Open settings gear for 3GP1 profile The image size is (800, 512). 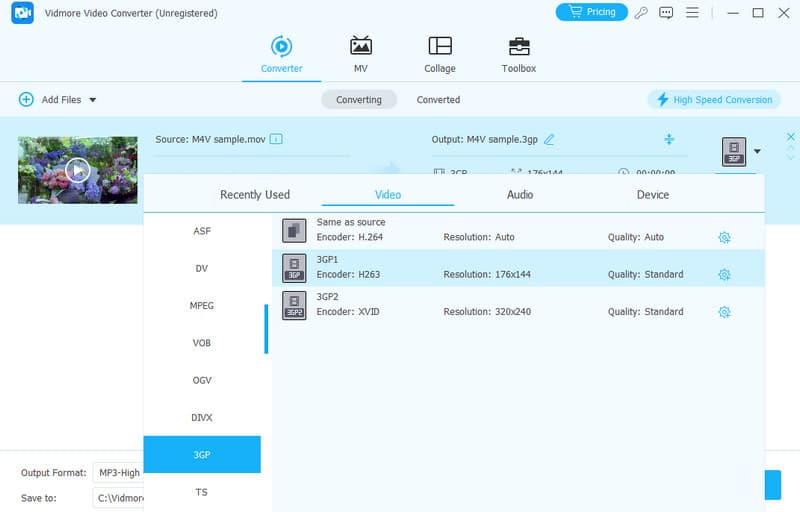click(724, 275)
